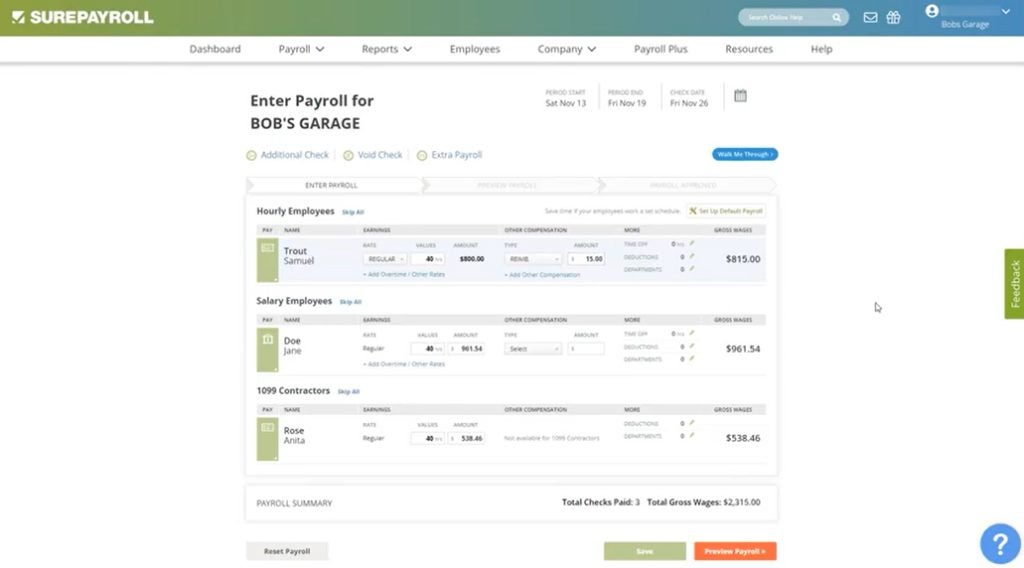
Task: Open the calendar icon beside check date
Action: (740, 96)
